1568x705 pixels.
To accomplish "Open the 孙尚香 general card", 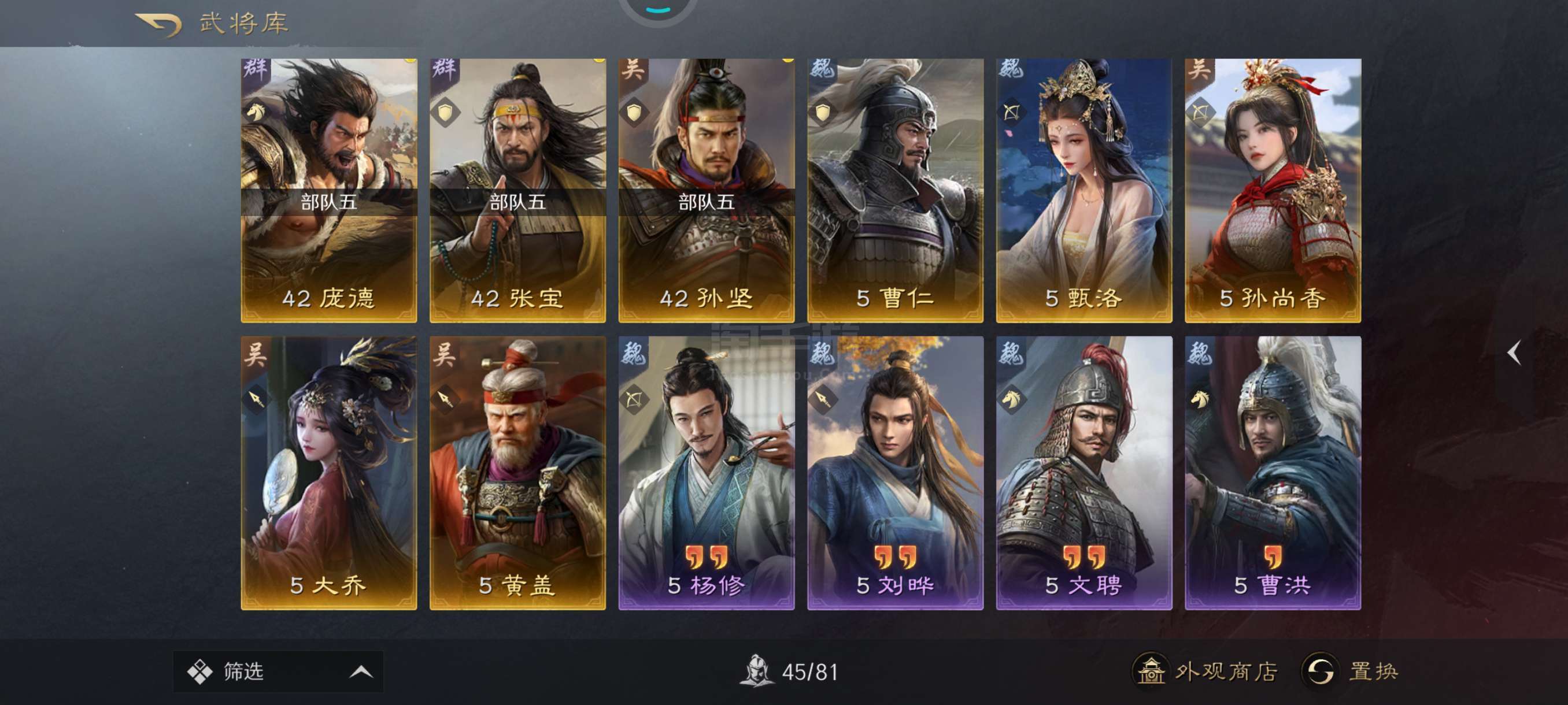I will click(1273, 190).
